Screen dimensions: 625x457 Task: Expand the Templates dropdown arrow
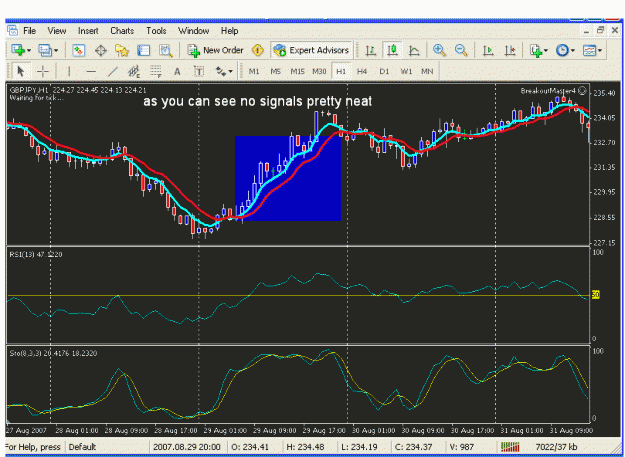coord(599,51)
